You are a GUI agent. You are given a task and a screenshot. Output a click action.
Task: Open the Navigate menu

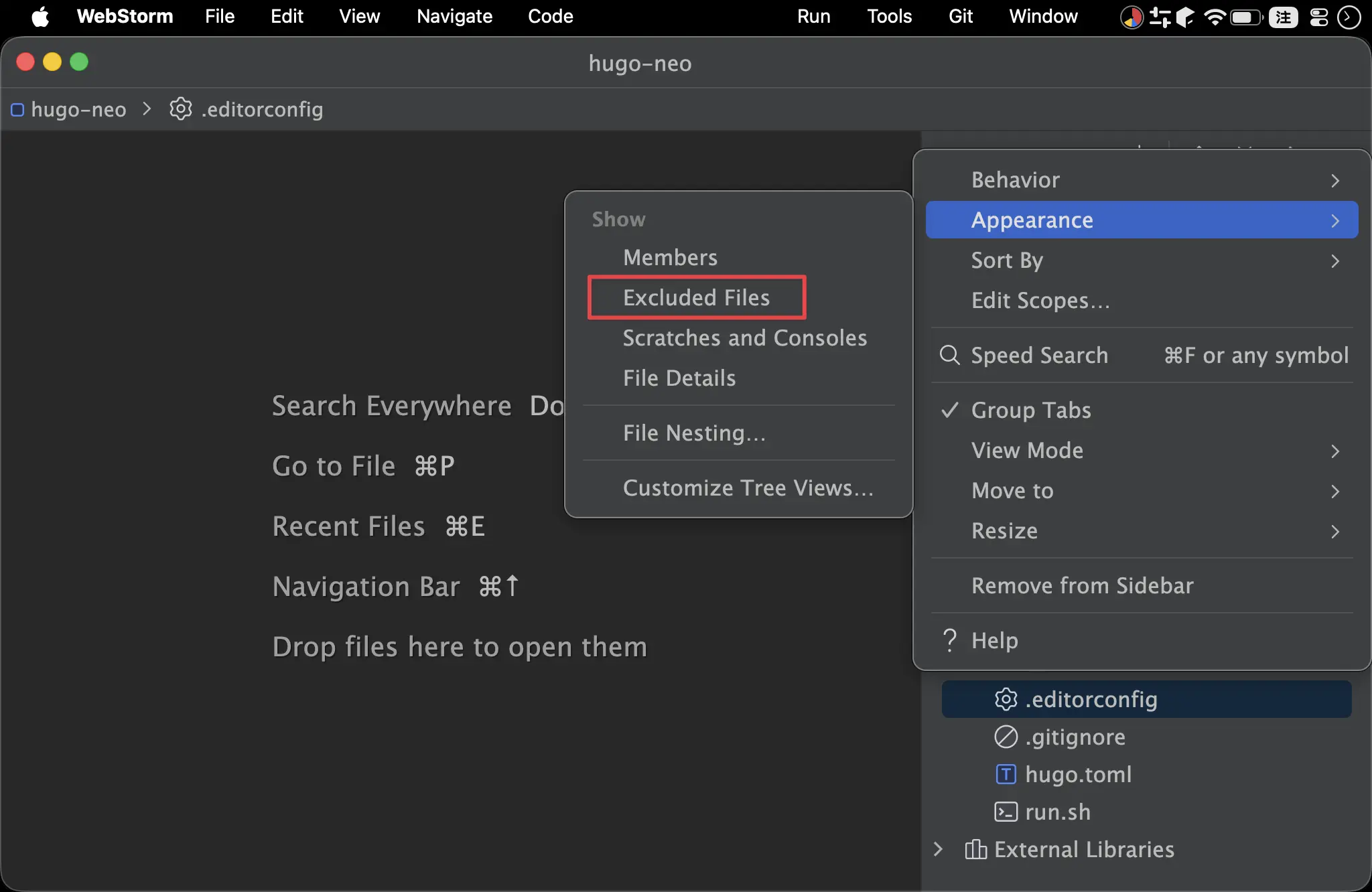pos(454,16)
